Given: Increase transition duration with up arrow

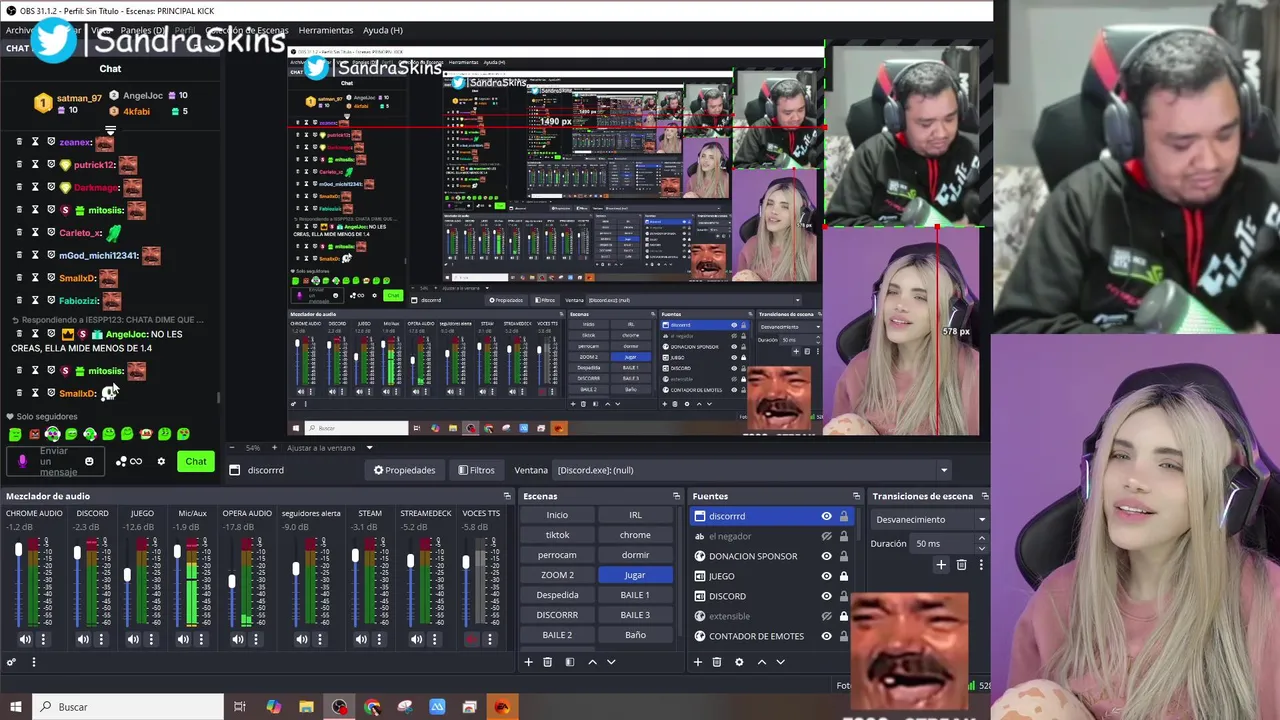Looking at the screenshot, I should [x=981, y=539].
